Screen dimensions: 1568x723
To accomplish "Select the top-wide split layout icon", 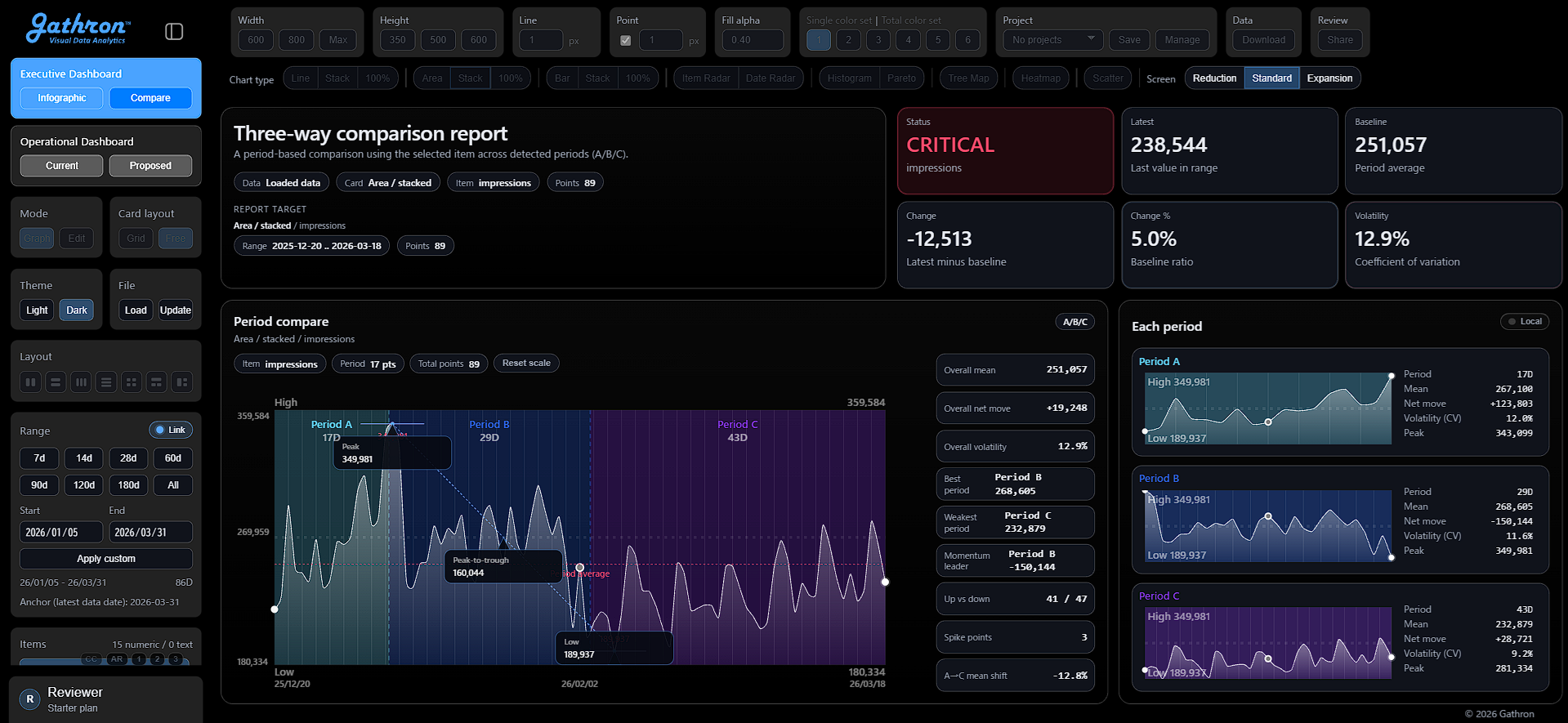I will click(157, 382).
